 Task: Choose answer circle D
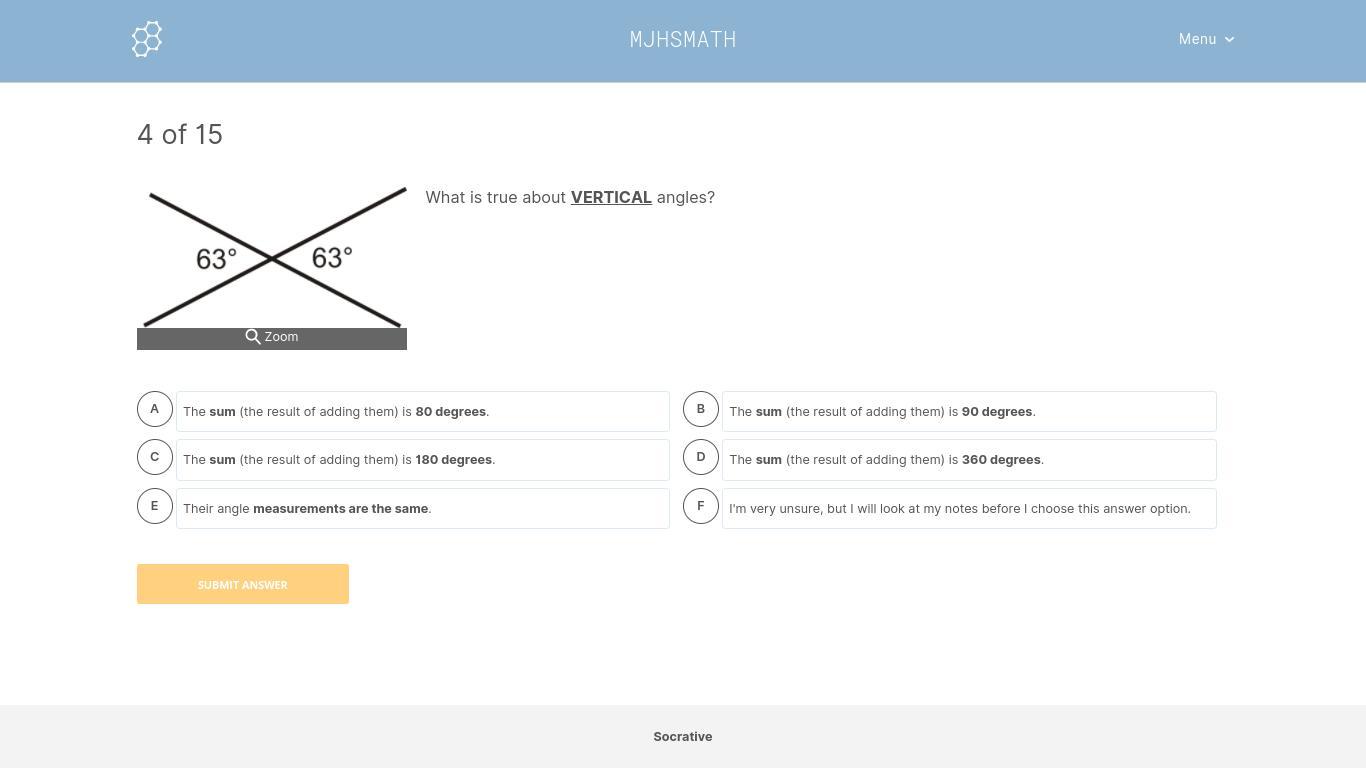click(x=701, y=457)
